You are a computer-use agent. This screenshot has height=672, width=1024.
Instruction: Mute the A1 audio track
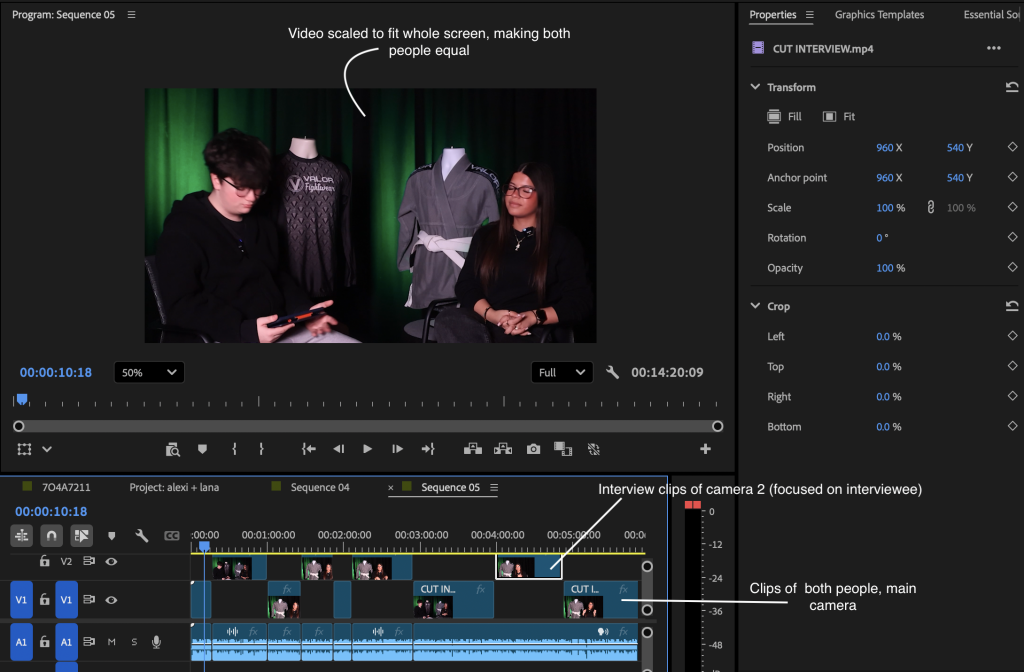112,642
